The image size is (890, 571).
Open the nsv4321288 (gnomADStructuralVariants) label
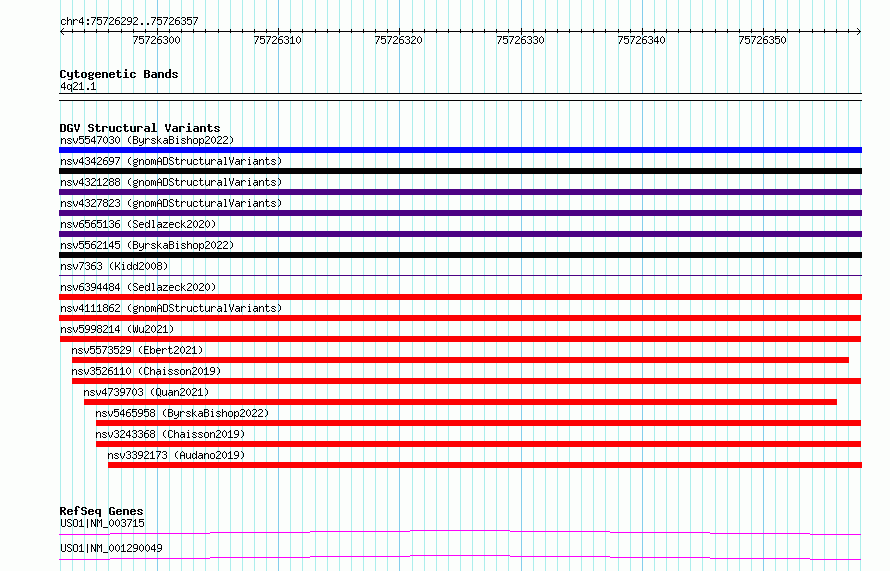click(171, 182)
